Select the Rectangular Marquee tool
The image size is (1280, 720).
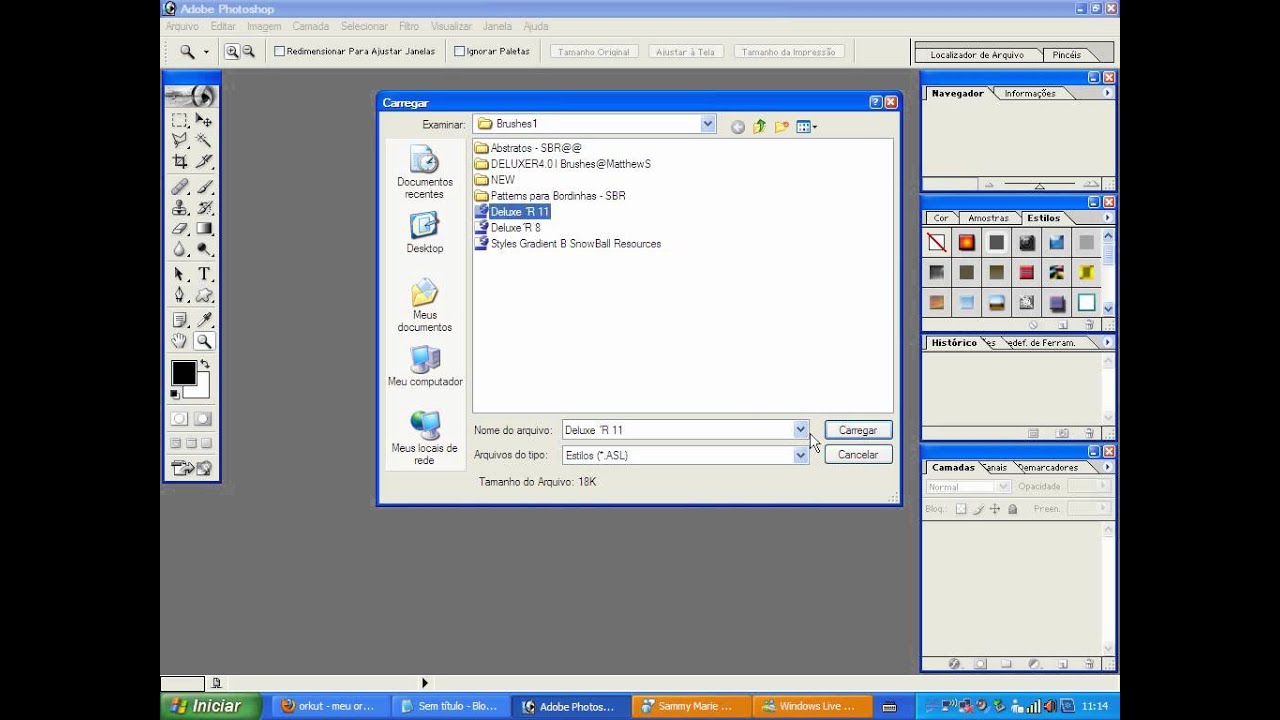(x=180, y=120)
